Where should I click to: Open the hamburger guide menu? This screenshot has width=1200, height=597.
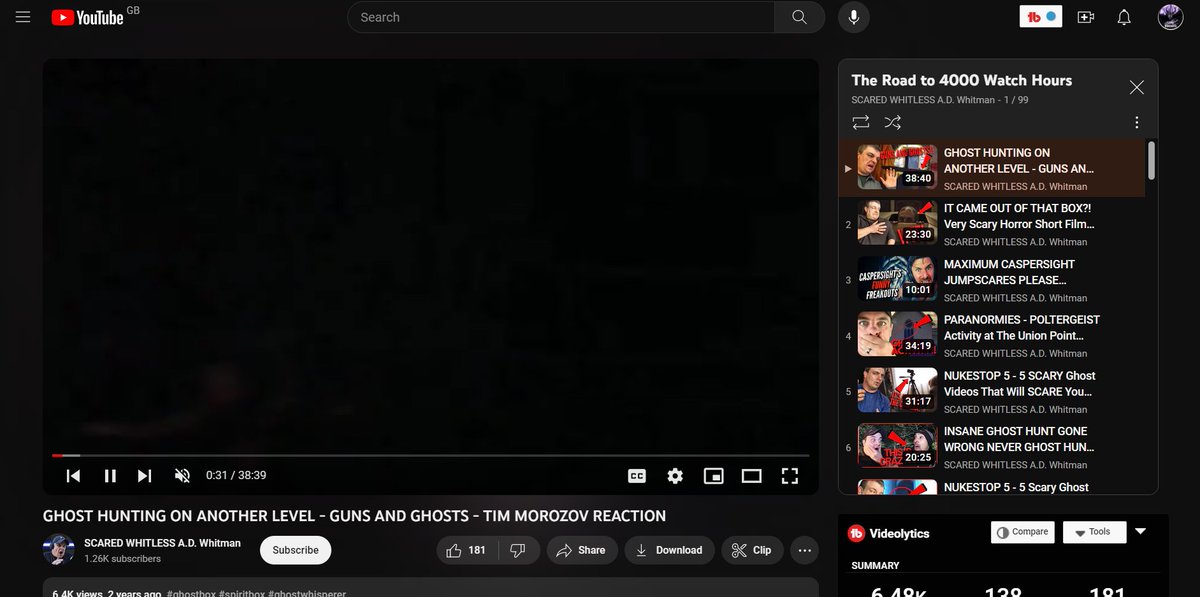click(x=23, y=17)
